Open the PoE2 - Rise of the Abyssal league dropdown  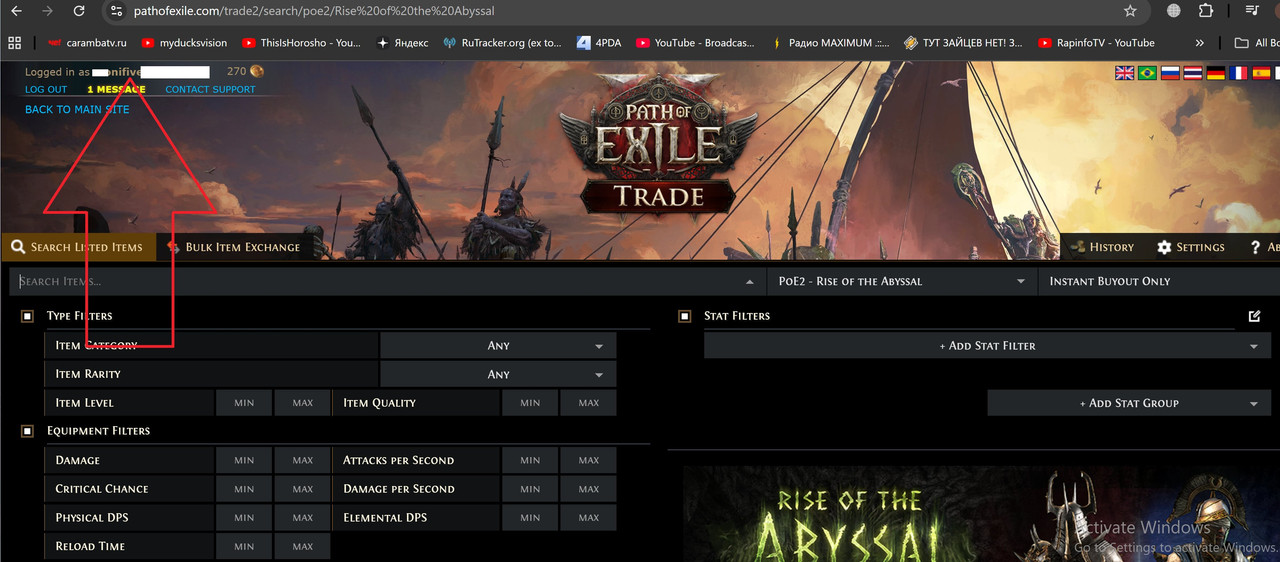pyautogui.click(x=902, y=281)
